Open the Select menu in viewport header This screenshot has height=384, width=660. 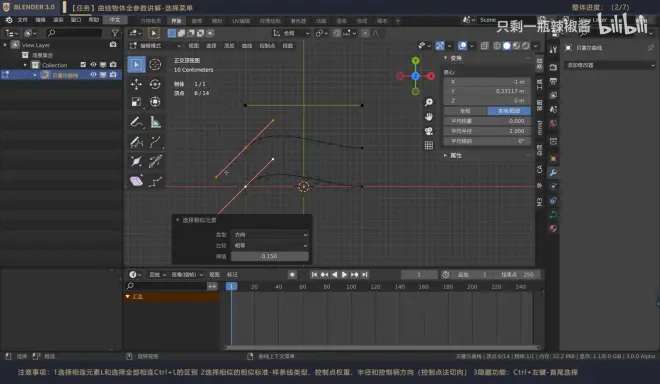pos(211,45)
